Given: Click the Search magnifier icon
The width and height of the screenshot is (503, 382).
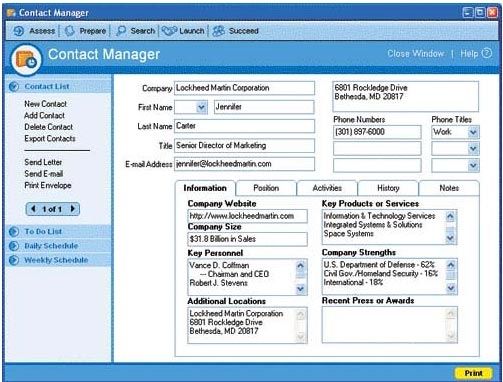Looking at the screenshot, I should 121,31.
